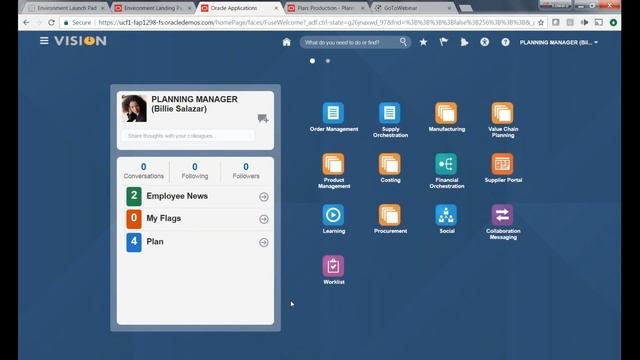This screenshot has height=360, width=640.
Task: Click the Vision logo
Action: [80, 41]
